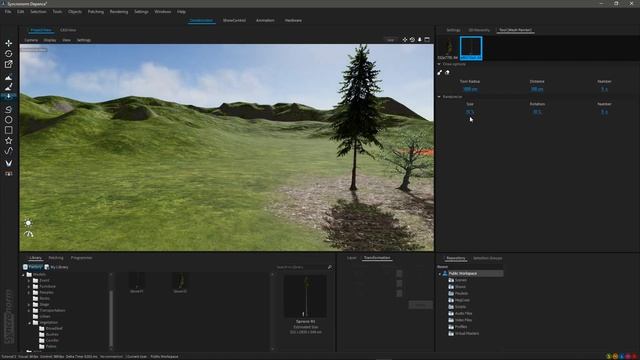Choose the eraser draw option
Viewport: 640px width, 360px height.
[x=447, y=72]
